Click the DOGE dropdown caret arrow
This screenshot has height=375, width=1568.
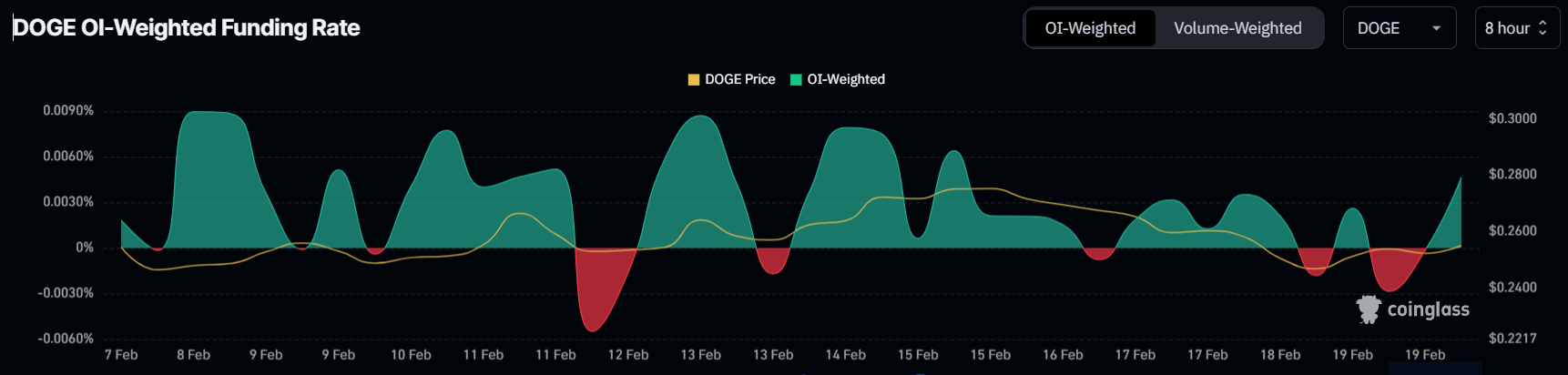click(x=1436, y=28)
